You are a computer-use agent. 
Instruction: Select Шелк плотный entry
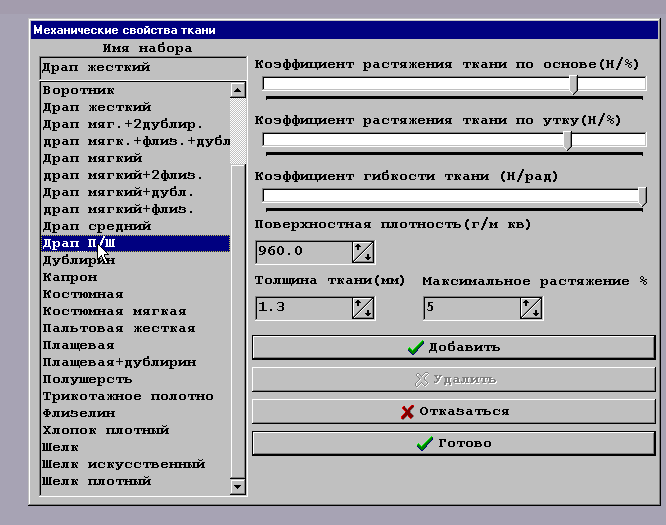point(135,481)
